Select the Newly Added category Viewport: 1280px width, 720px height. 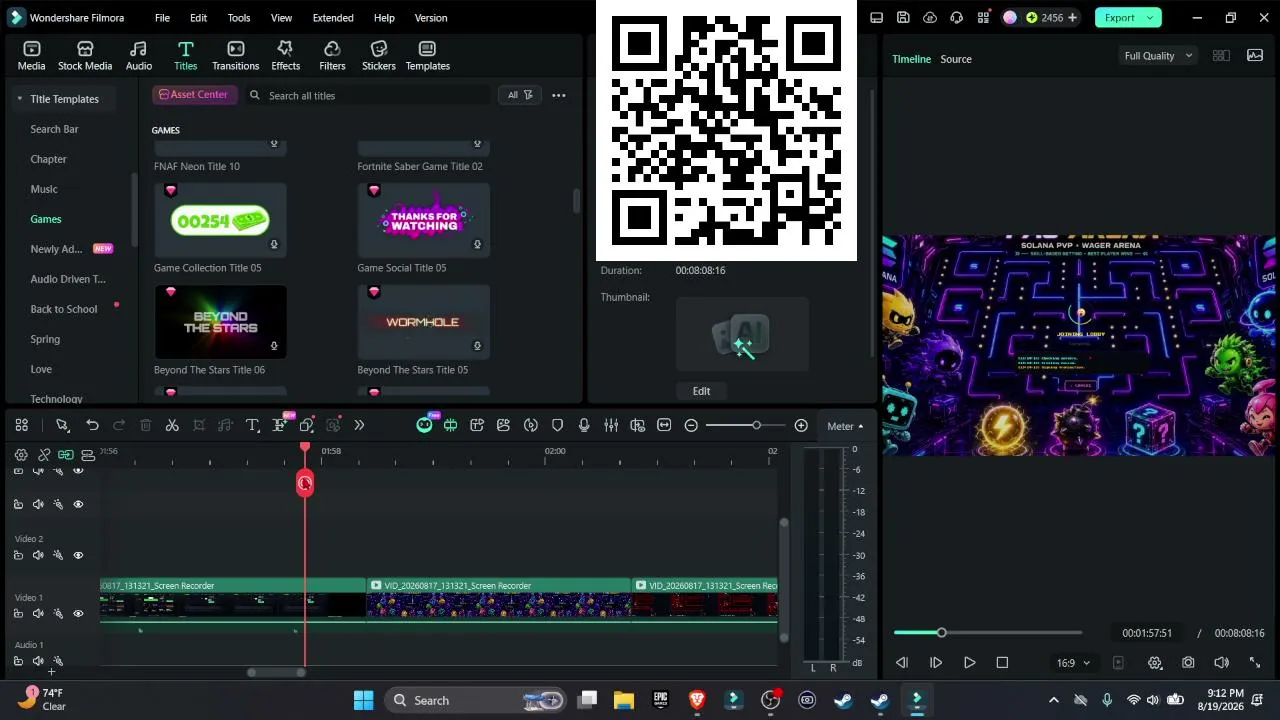[x=71, y=249]
